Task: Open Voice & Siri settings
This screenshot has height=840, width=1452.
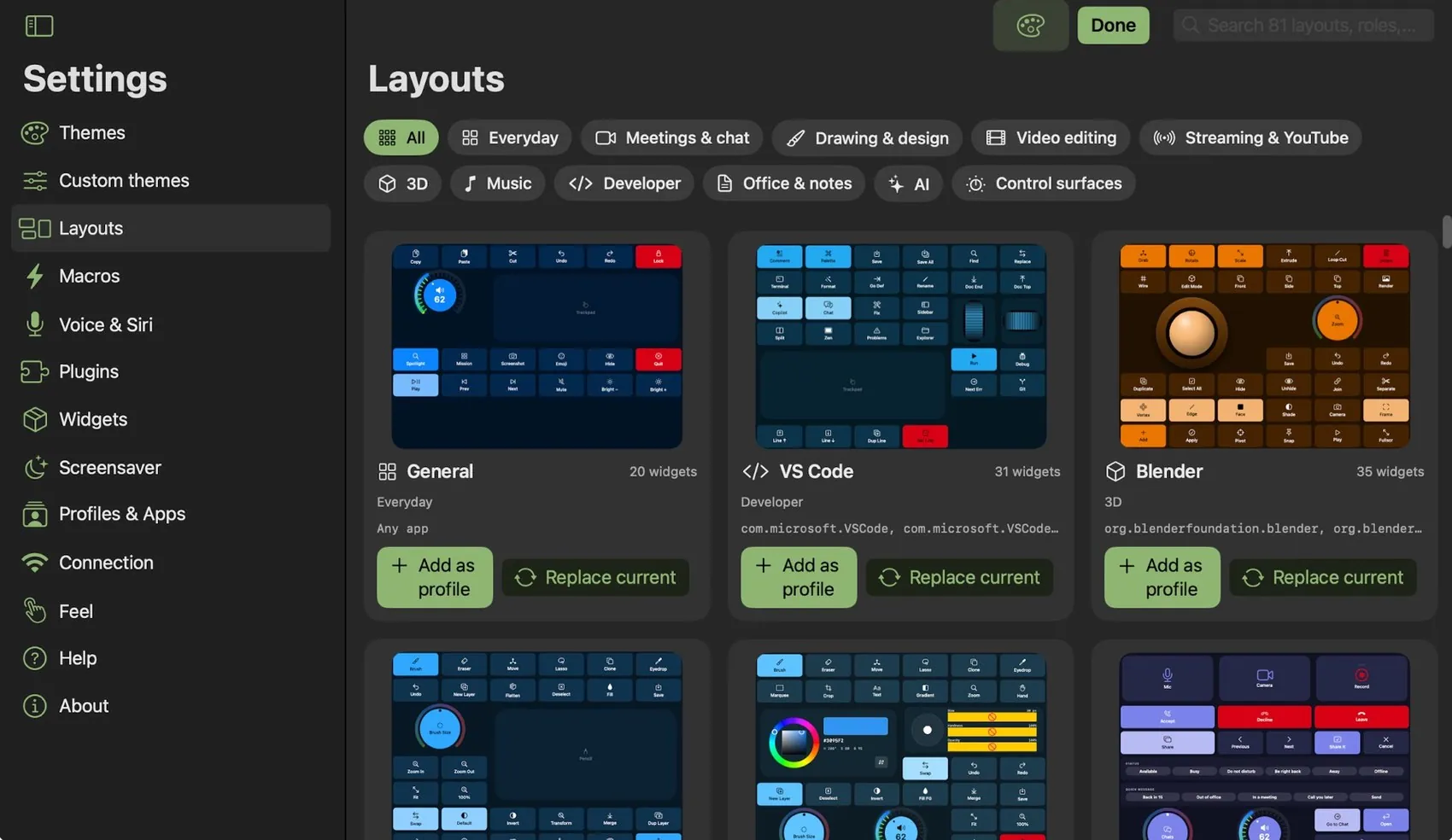Action: pos(171,324)
